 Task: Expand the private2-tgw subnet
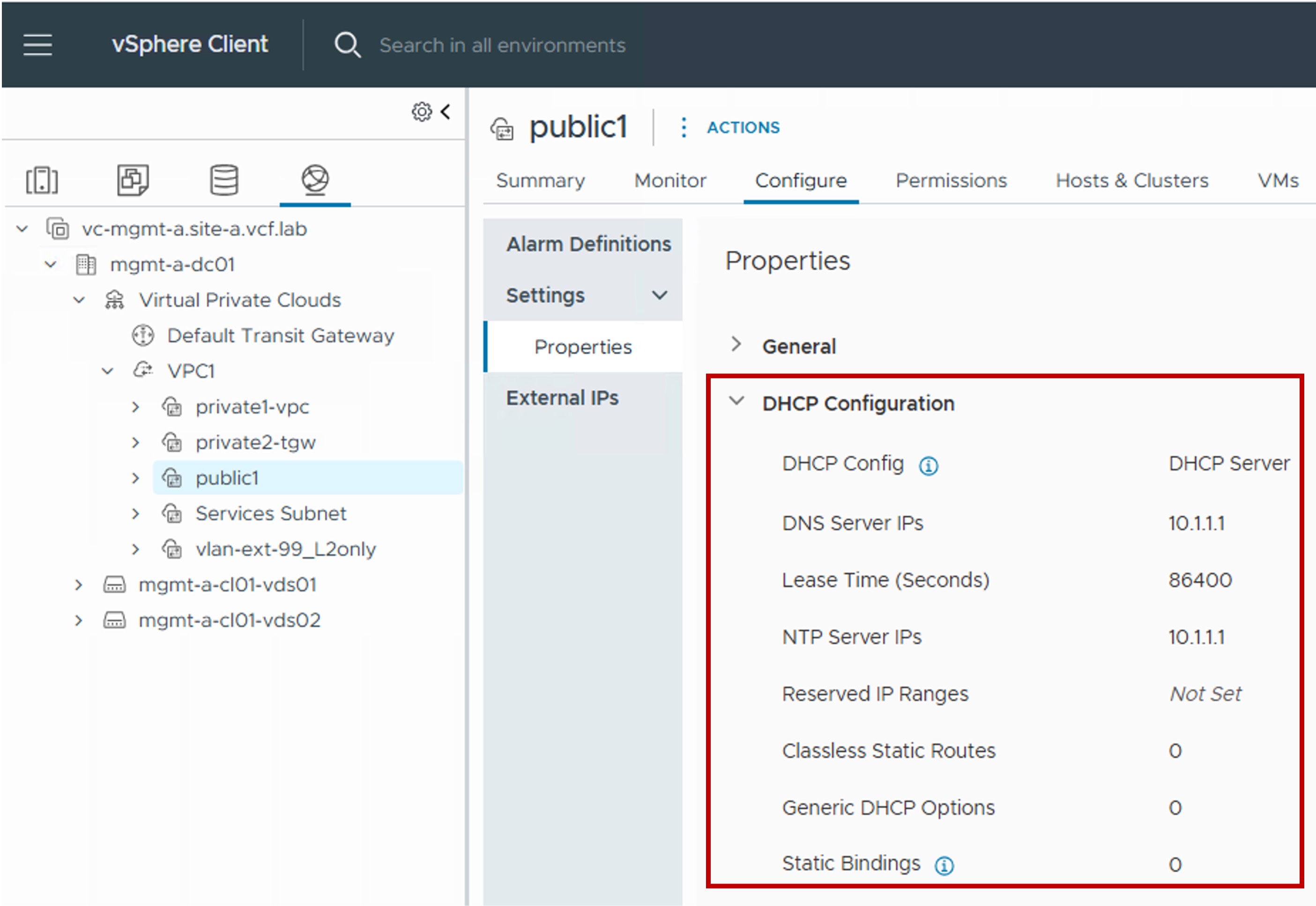tap(135, 442)
